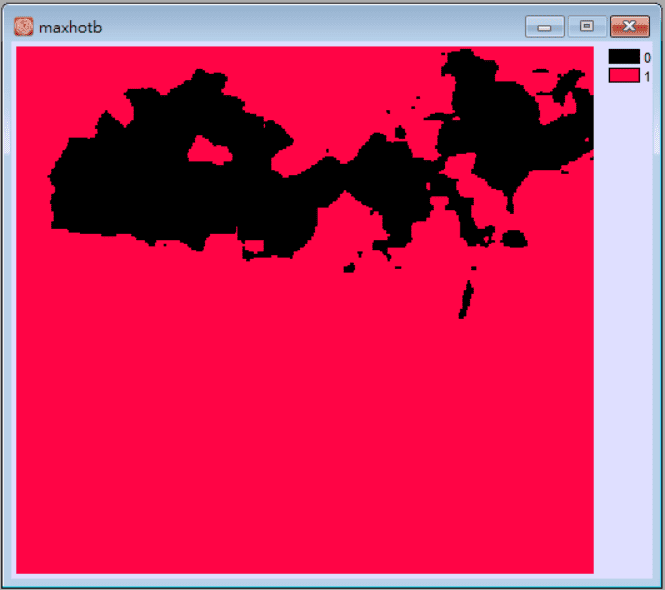
Task: Maximize the maxhotb window
Action: pos(587,27)
